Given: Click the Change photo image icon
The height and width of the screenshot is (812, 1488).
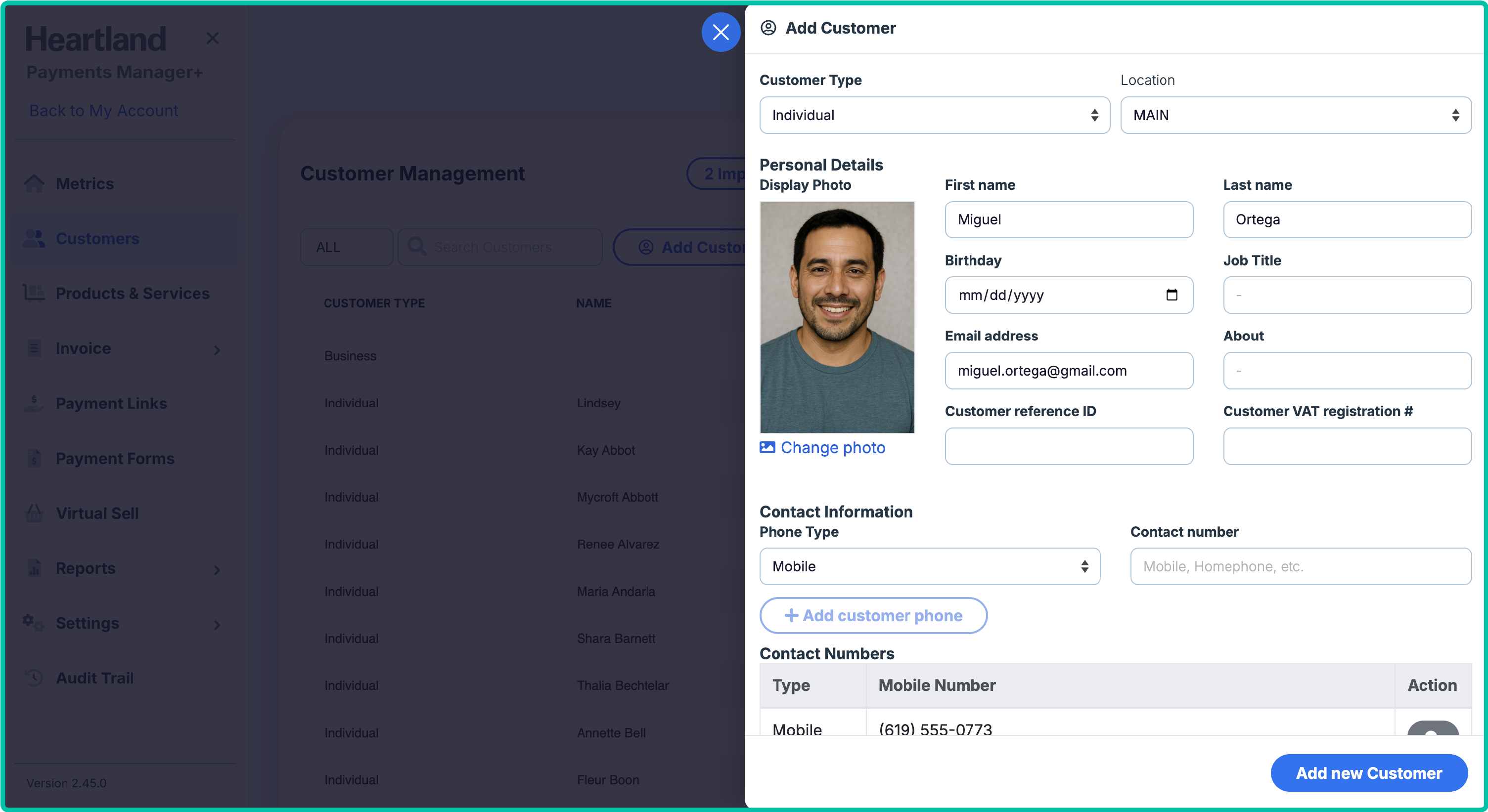Looking at the screenshot, I should click(767, 447).
